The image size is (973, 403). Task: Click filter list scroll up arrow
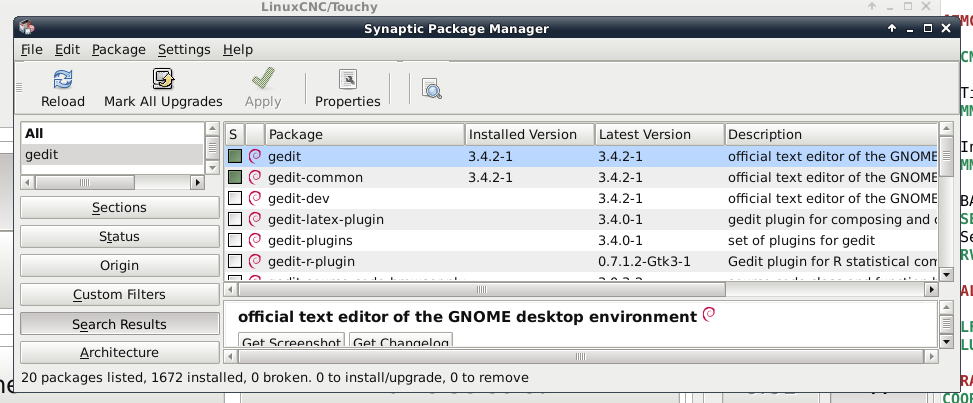pos(212,129)
